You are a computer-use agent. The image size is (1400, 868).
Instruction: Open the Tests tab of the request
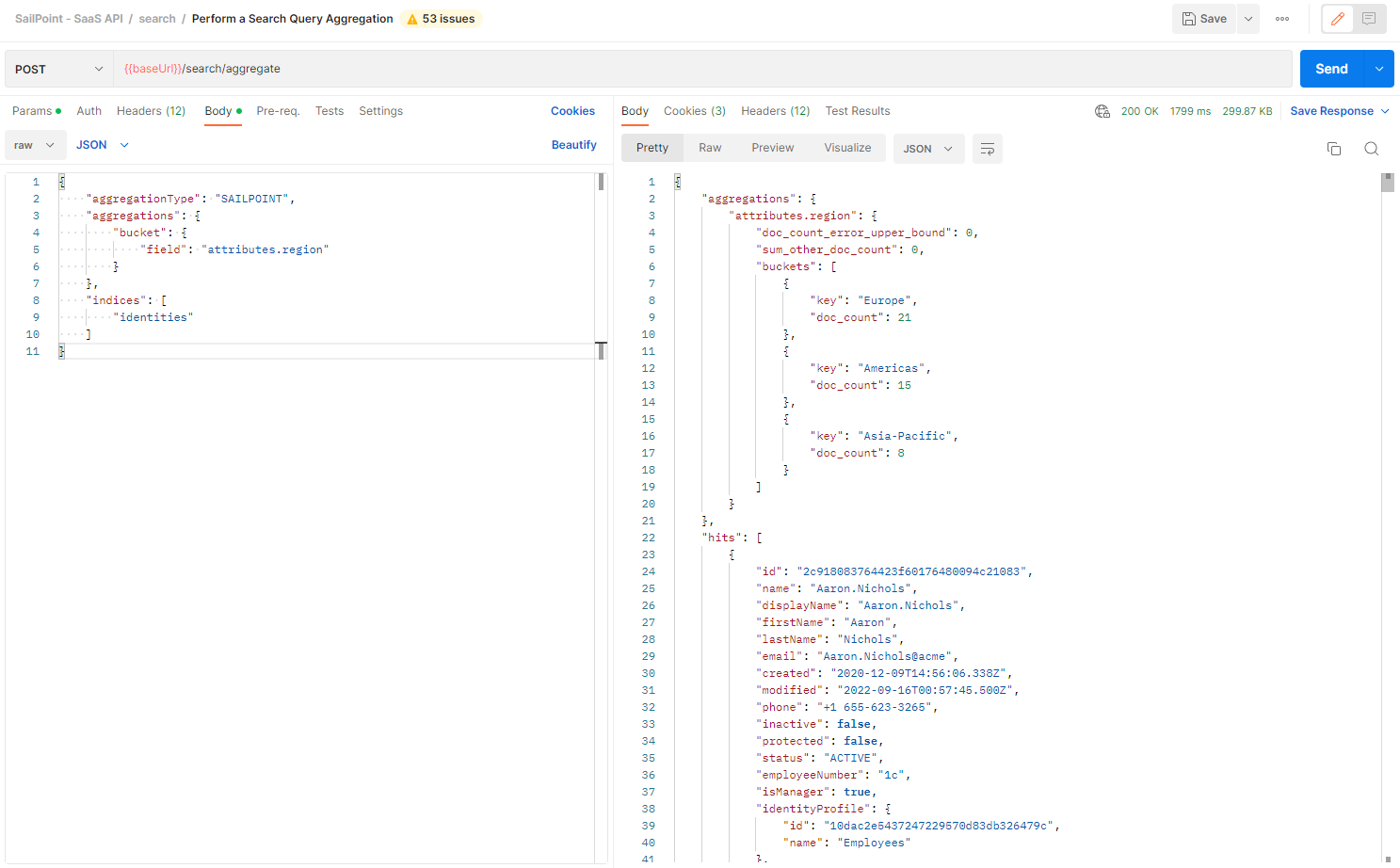coord(329,110)
